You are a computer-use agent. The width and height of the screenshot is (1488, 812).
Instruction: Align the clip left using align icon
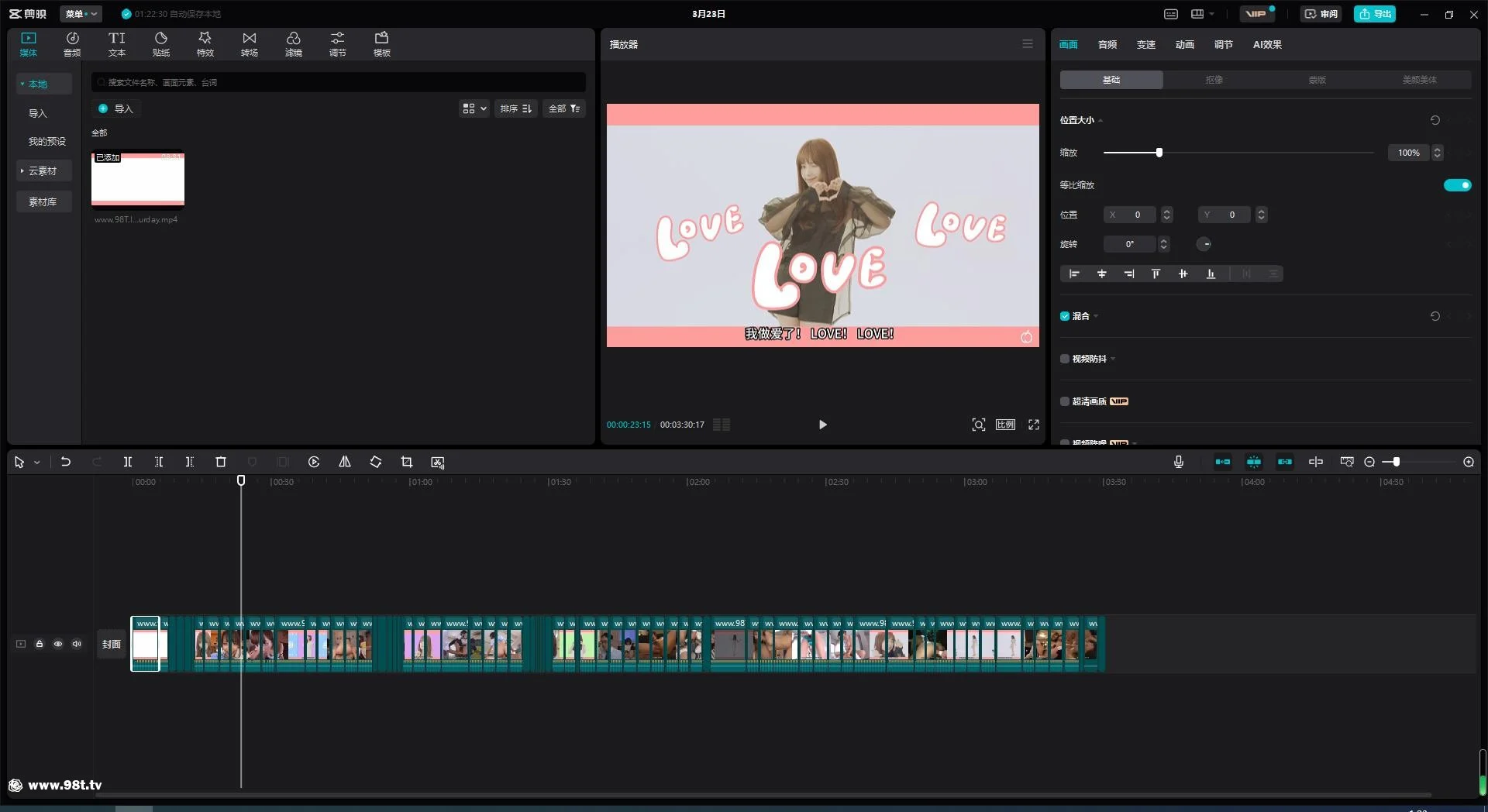pyautogui.click(x=1074, y=274)
